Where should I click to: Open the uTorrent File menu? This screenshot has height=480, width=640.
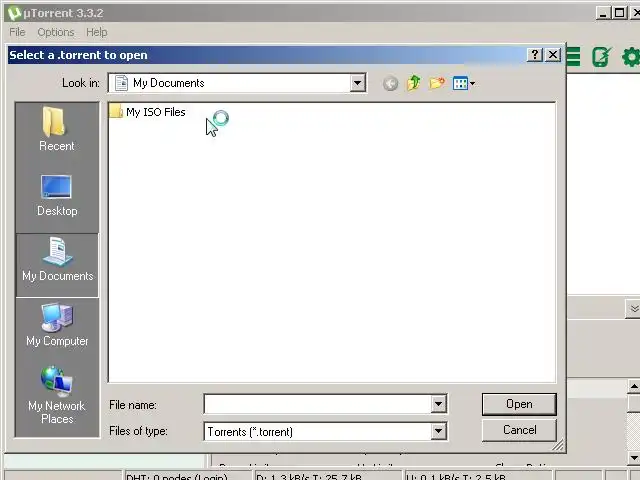coord(17,32)
